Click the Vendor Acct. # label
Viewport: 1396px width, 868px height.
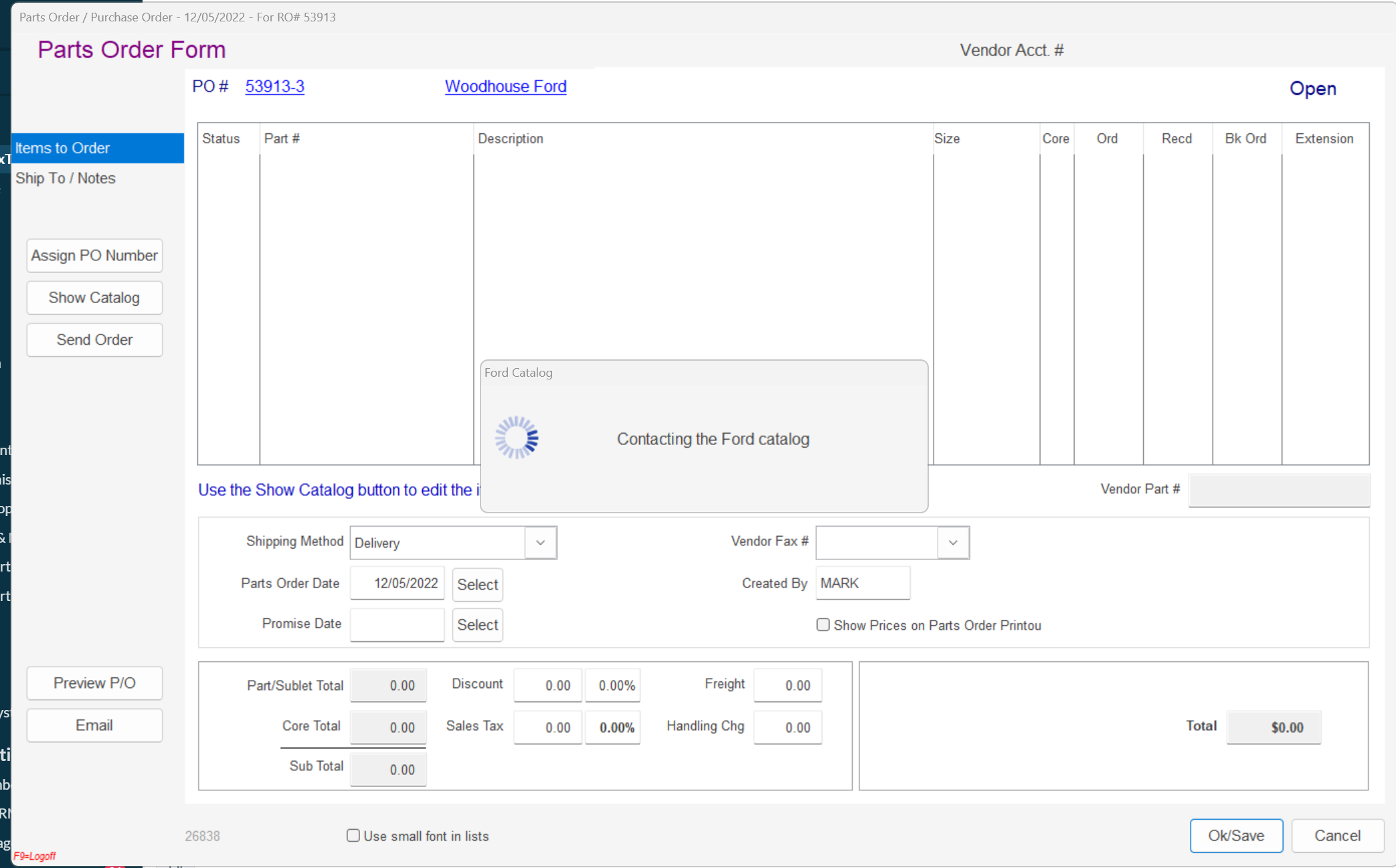(x=1012, y=50)
